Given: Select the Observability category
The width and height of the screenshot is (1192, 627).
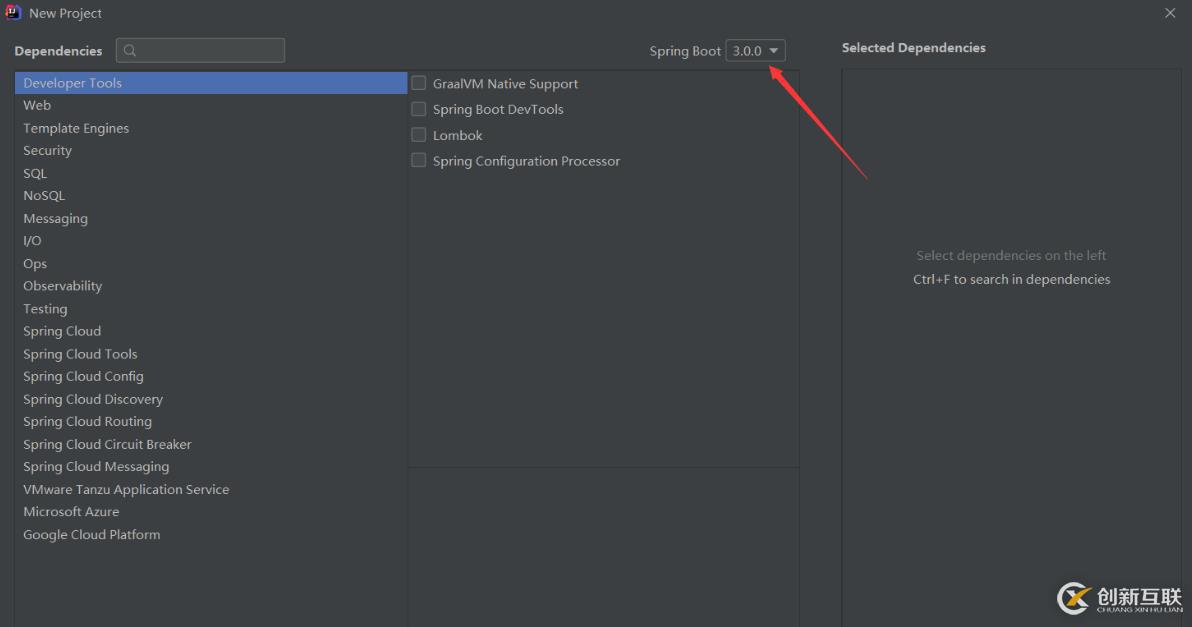Looking at the screenshot, I should point(63,286).
